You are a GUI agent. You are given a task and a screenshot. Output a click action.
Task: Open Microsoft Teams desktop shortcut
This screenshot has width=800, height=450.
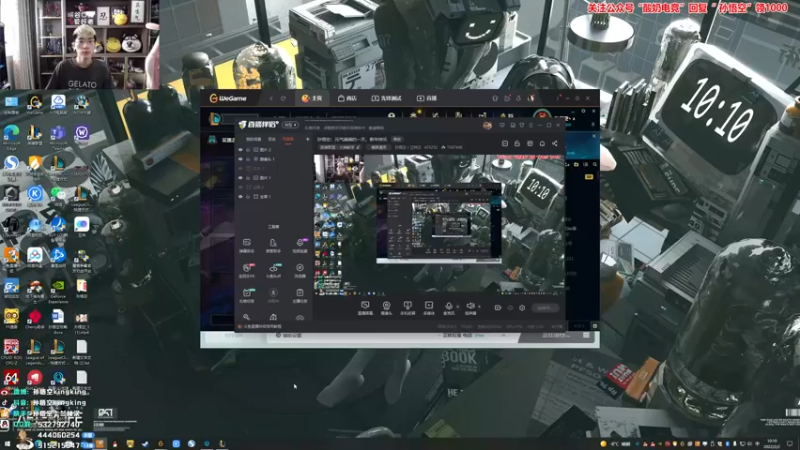click(58, 137)
